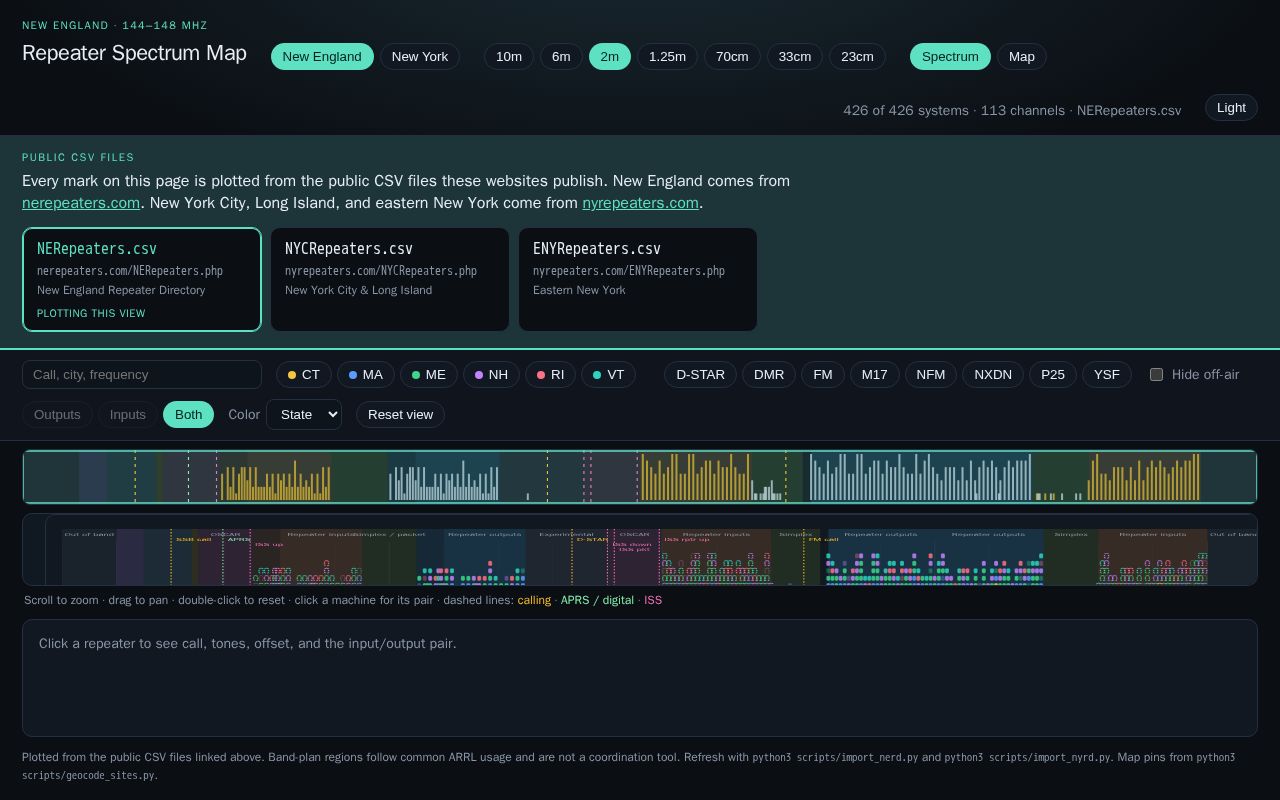Select the 23cm band
Viewport: 1280px width, 800px height.
coord(857,56)
